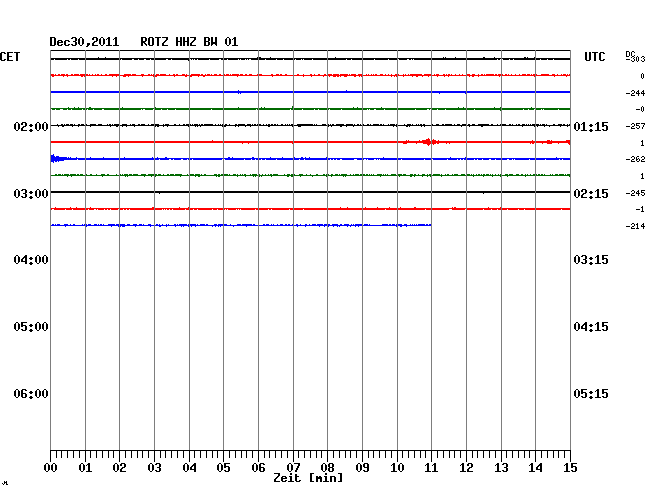The image size is (650, 494).
Task: Click the CET time zone label
Action: 10,57
